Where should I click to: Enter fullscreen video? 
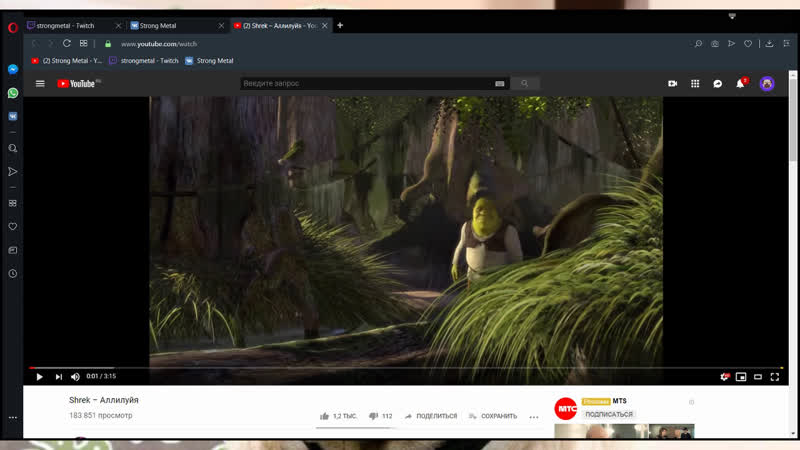[x=774, y=377]
